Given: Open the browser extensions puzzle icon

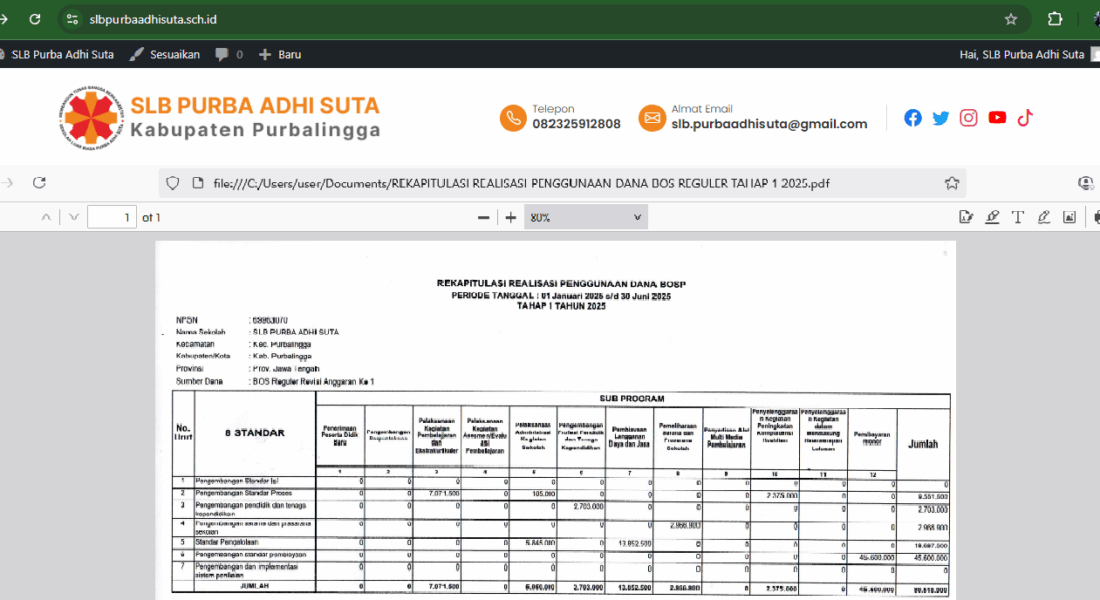Looking at the screenshot, I should [1054, 19].
